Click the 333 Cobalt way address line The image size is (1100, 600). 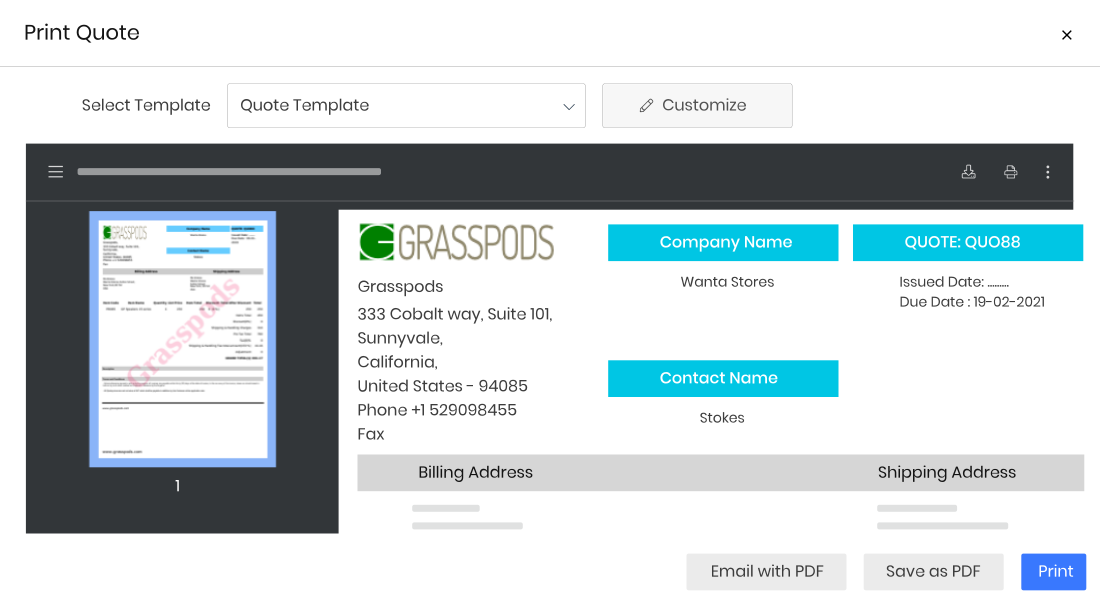(x=455, y=314)
